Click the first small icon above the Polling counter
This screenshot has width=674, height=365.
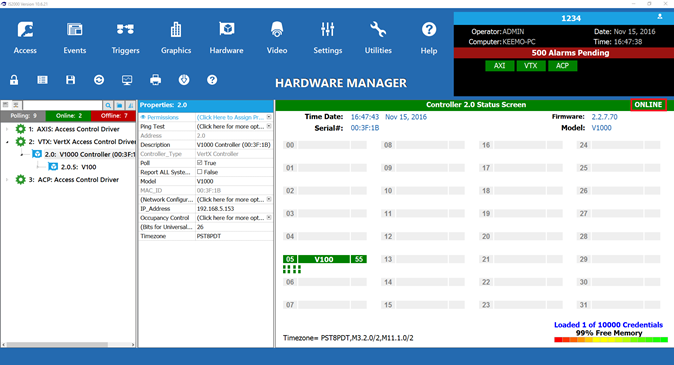click(6, 104)
